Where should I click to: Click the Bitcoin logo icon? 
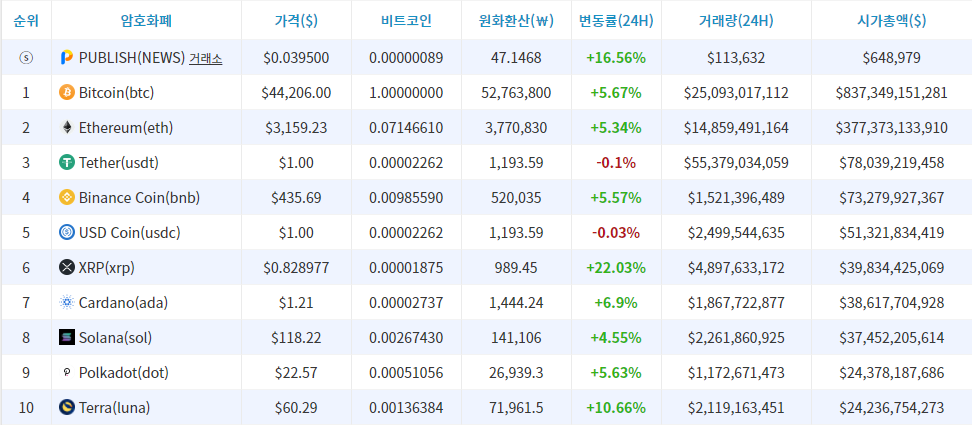66,93
